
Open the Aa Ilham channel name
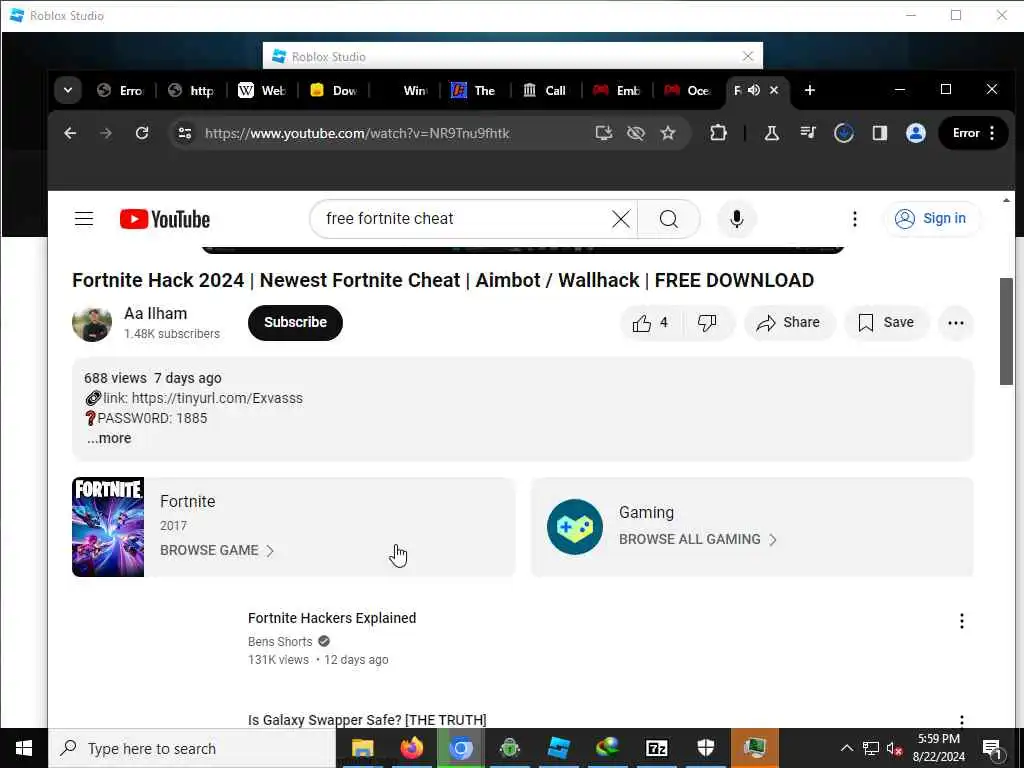pyautogui.click(x=155, y=313)
